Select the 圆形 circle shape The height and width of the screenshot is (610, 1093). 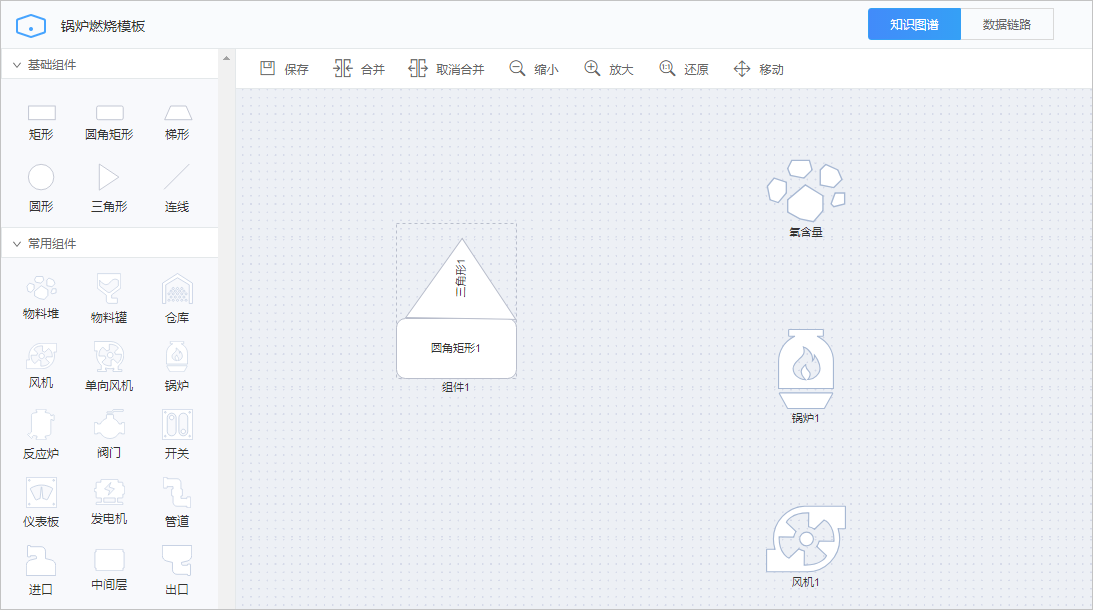41,188
